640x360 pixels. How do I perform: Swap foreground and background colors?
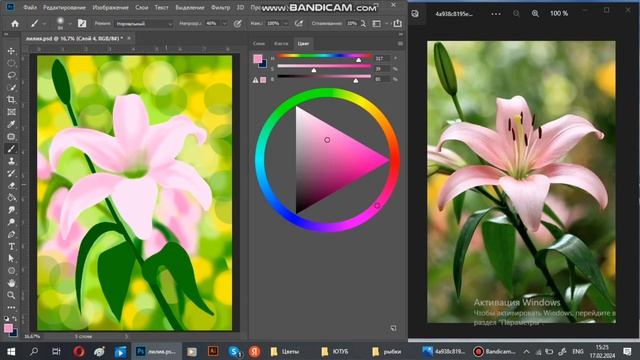tap(15, 319)
